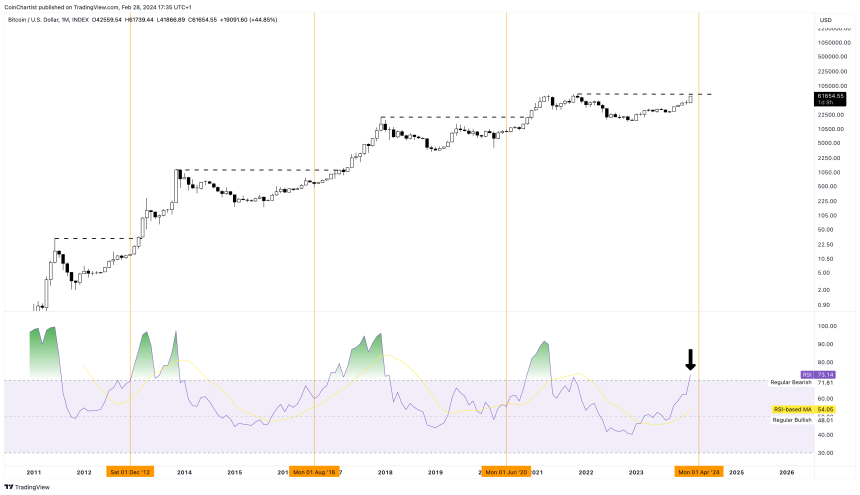Click the 105.00 price axis label

pyautogui.click(x=828, y=215)
